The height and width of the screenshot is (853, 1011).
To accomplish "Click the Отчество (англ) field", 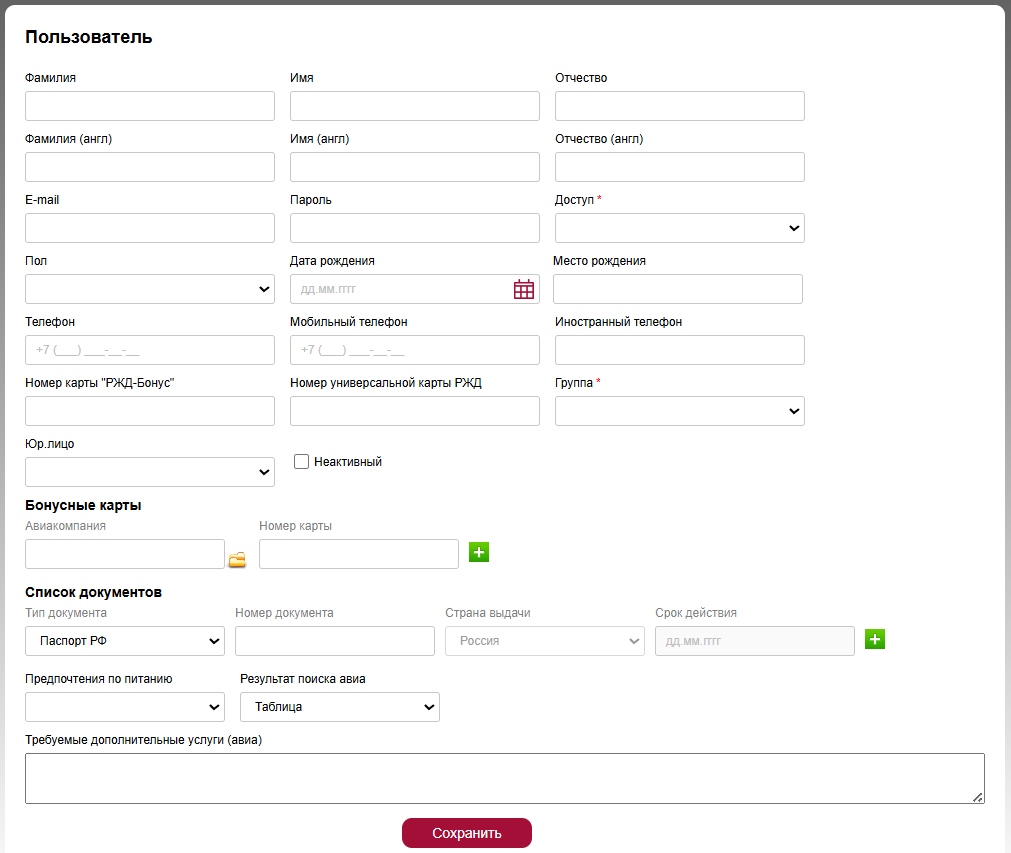I will point(680,167).
